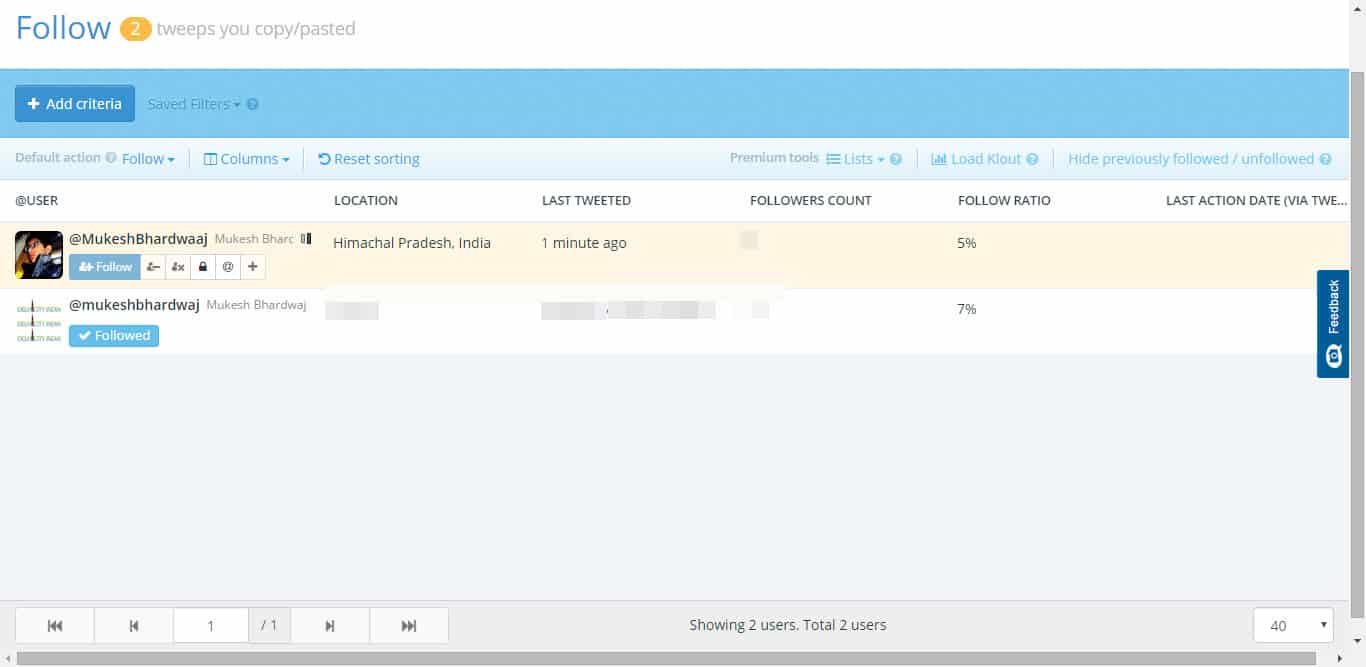Image resolution: width=1366 pixels, height=667 pixels.
Task: Sort by the Followers Count column header
Action: click(x=810, y=201)
